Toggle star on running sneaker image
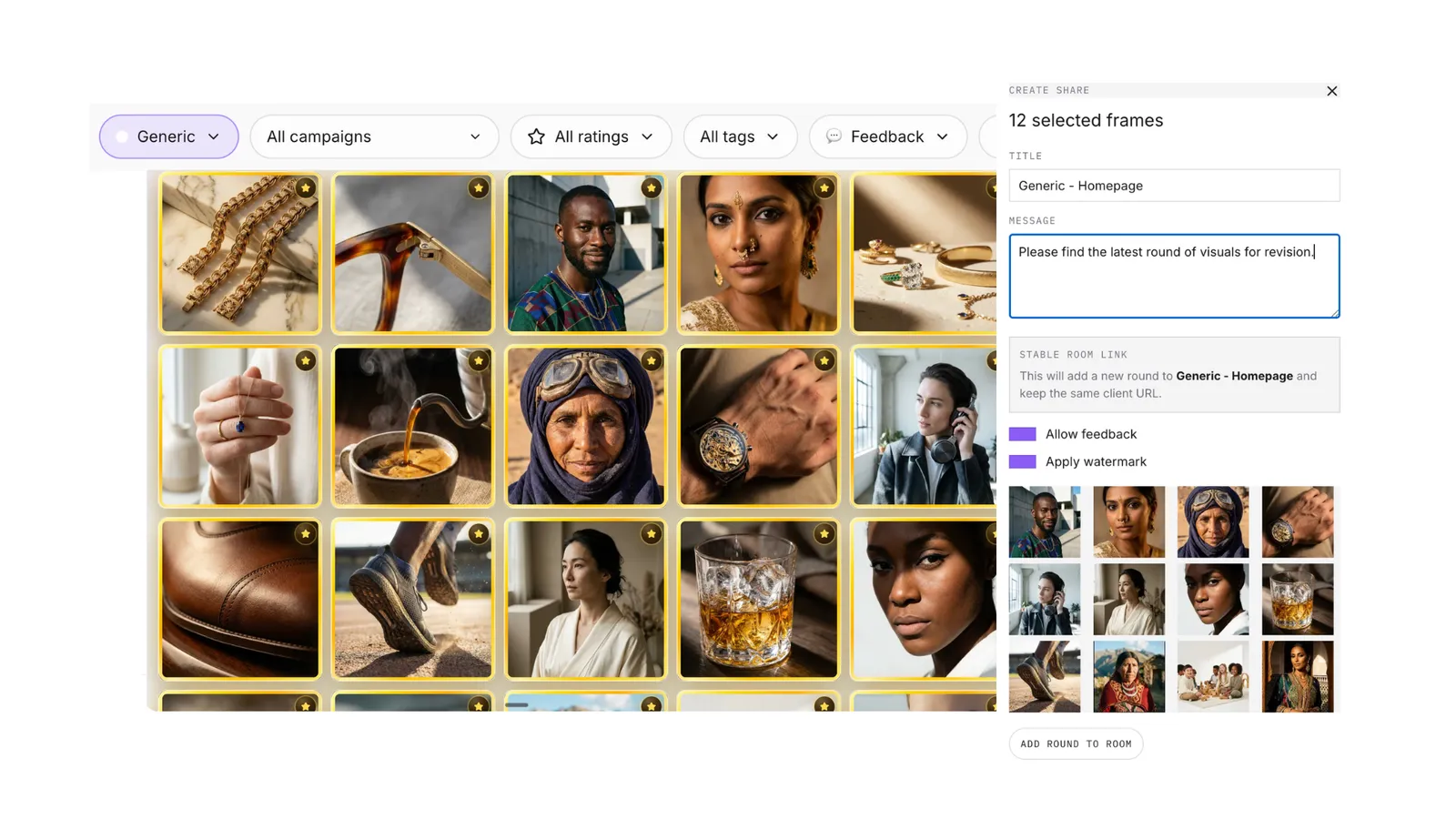 pos(479,533)
